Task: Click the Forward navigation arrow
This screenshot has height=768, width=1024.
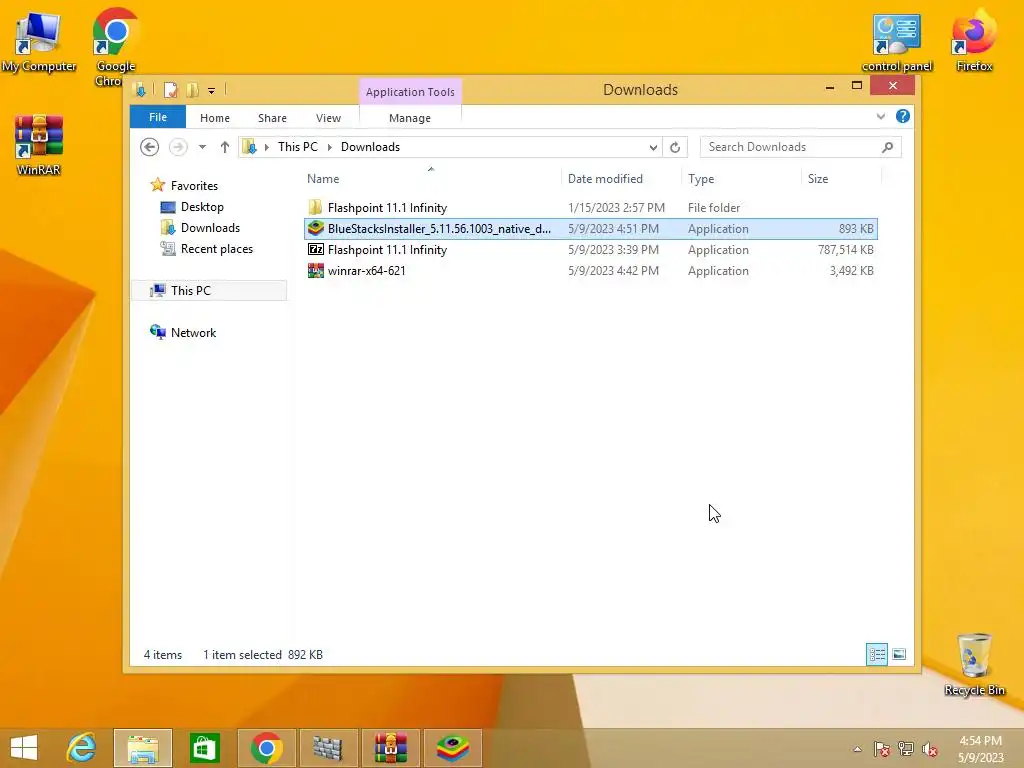Action: [x=178, y=147]
